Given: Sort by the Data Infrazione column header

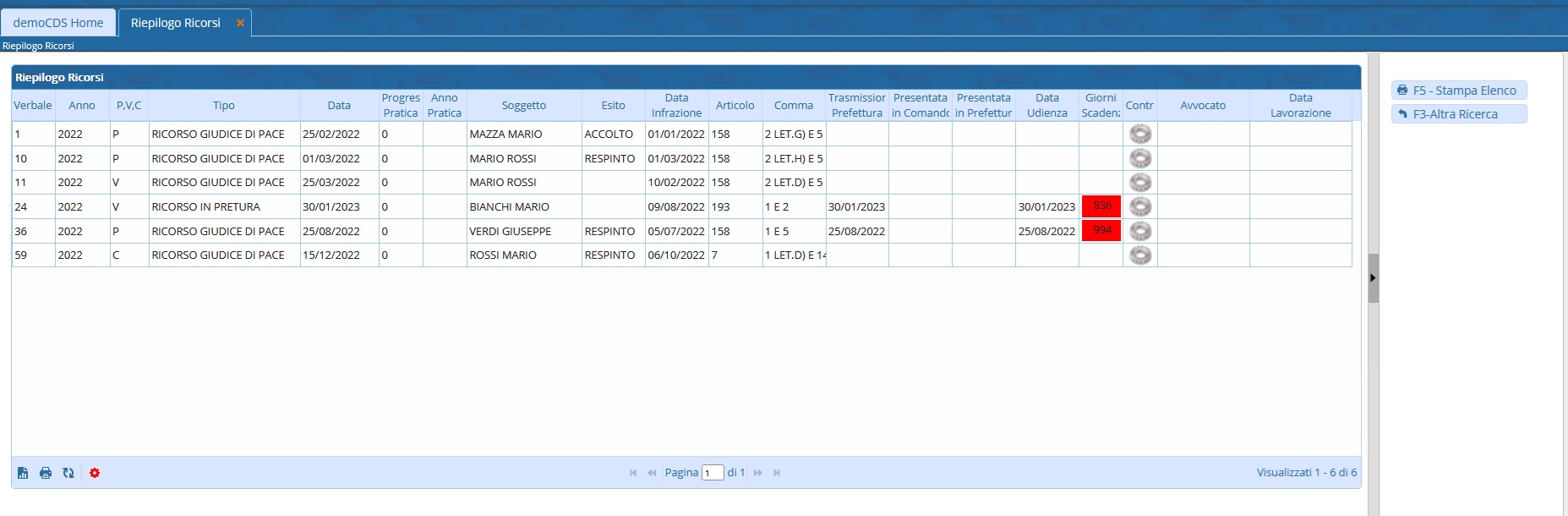Looking at the screenshot, I should tap(676, 106).
